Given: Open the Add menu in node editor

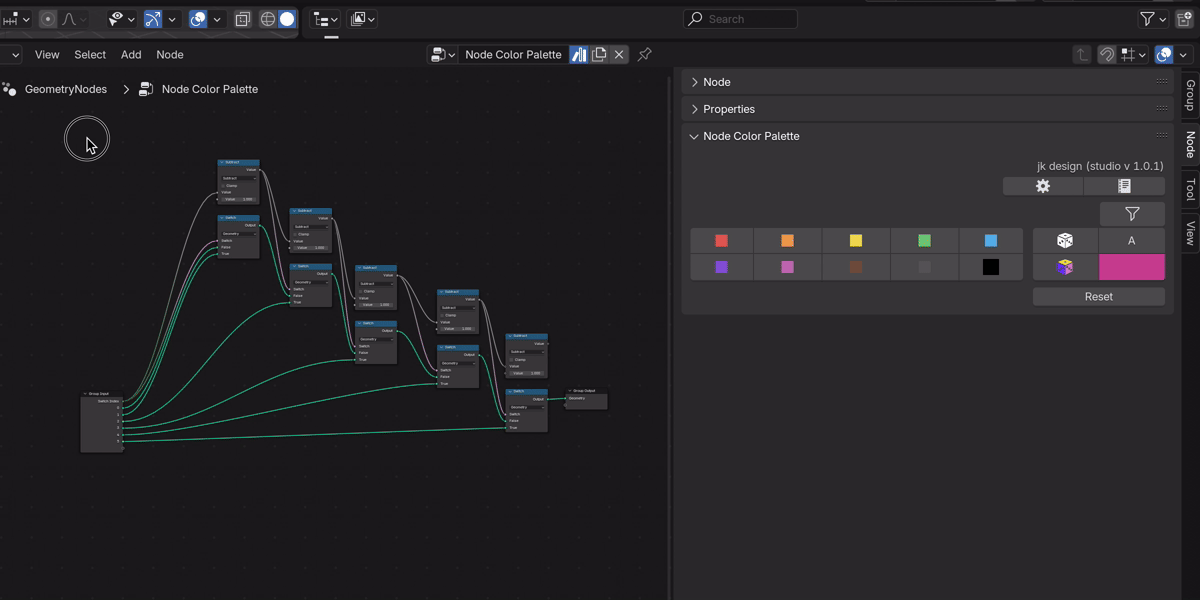Looking at the screenshot, I should pyautogui.click(x=131, y=55).
